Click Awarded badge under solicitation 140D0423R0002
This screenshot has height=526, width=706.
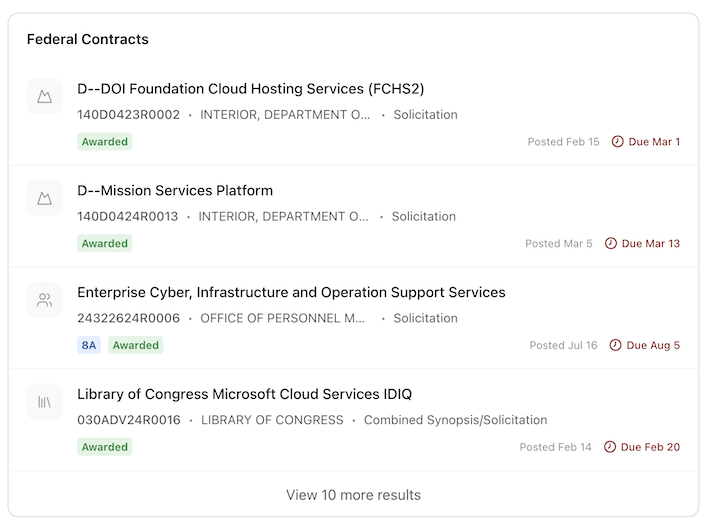pyautogui.click(x=105, y=142)
